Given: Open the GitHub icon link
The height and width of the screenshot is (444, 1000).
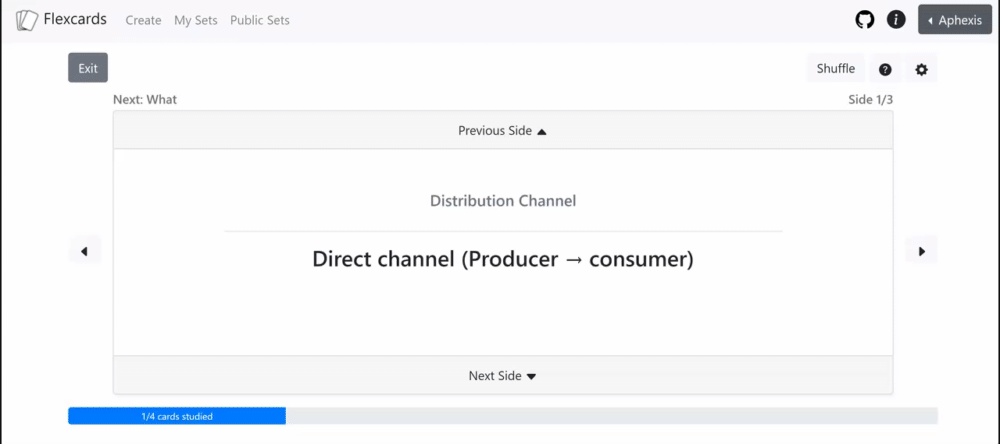Looking at the screenshot, I should (x=865, y=20).
